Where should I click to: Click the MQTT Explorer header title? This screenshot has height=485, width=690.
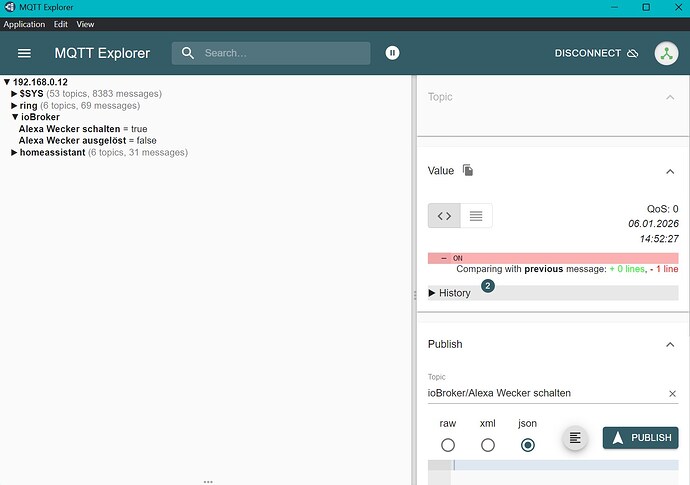coord(102,53)
